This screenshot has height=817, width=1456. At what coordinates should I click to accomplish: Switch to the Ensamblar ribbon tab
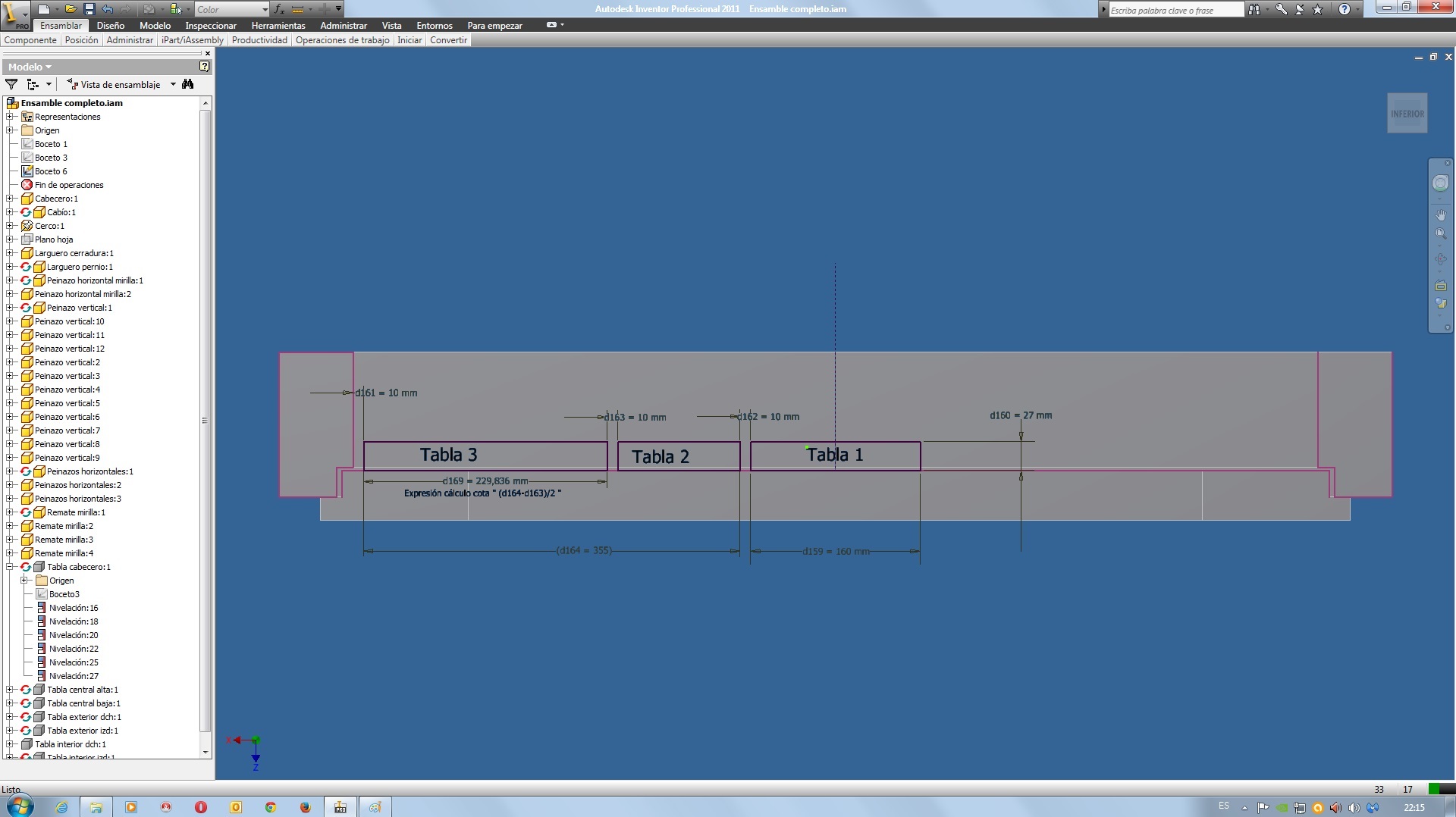tap(61, 25)
